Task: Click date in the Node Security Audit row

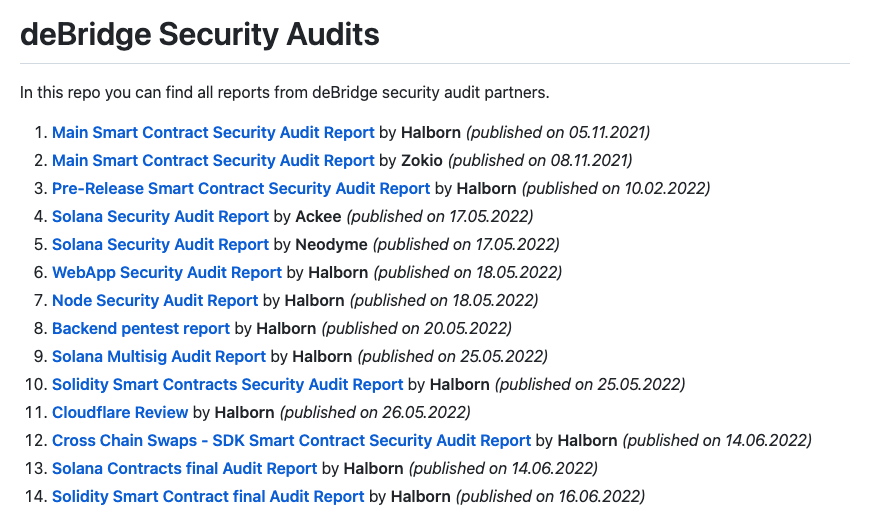Action: click(x=444, y=300)
